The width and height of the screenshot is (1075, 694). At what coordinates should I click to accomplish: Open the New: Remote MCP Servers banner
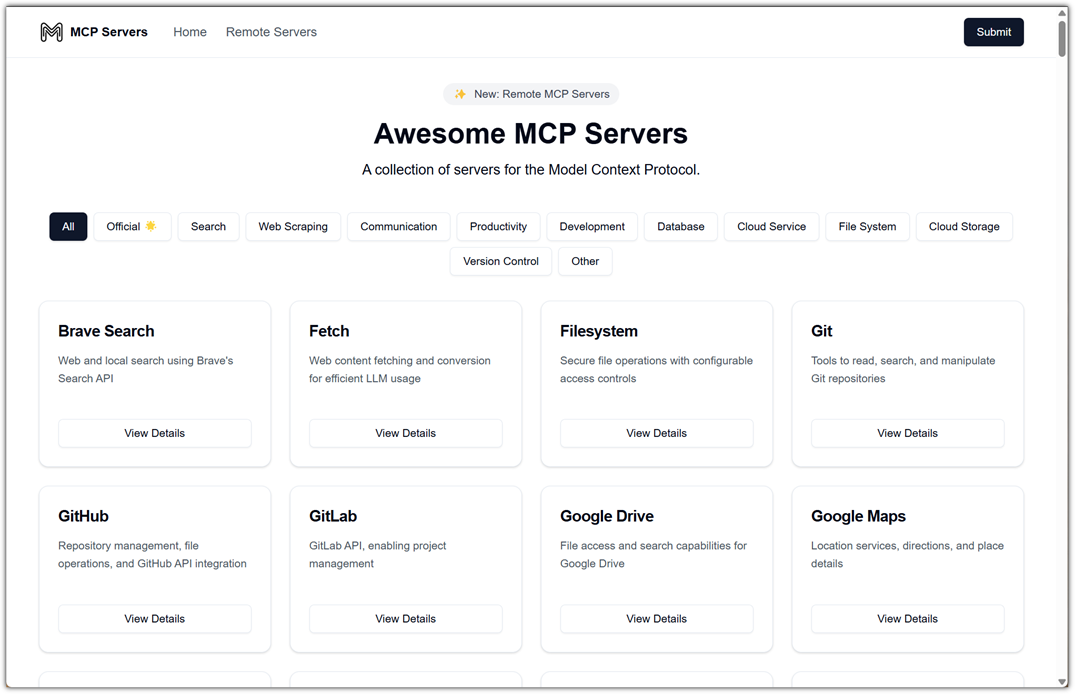531,94
